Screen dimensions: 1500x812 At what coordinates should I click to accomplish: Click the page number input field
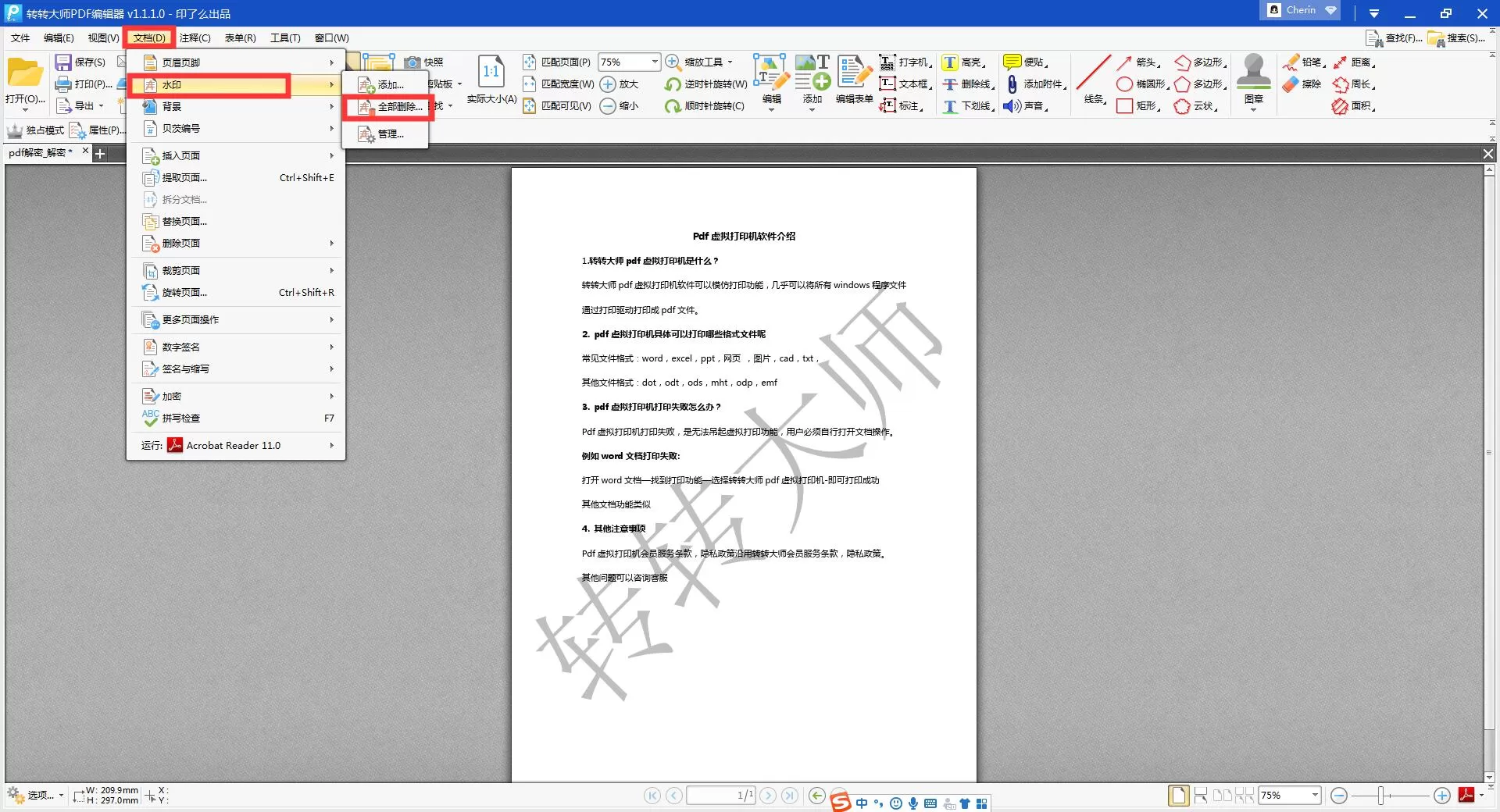coord(721,796)
